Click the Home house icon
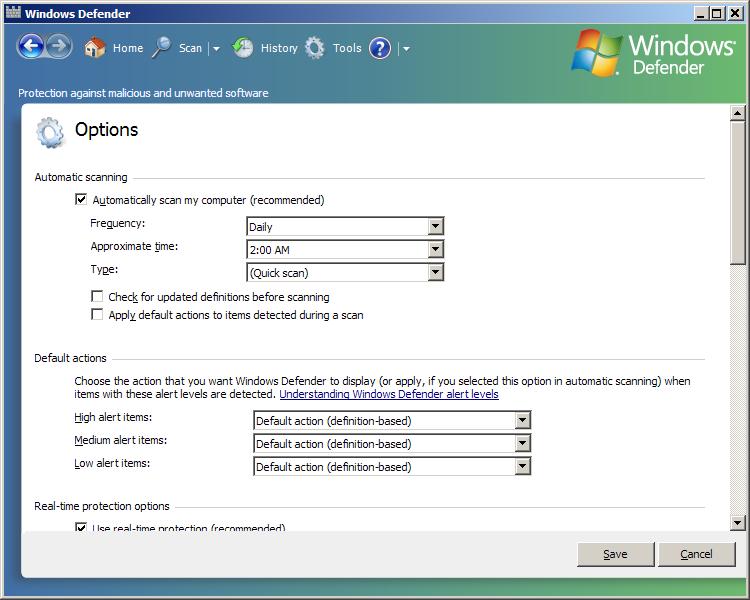750x600 pixels. [x=94, y=48]
